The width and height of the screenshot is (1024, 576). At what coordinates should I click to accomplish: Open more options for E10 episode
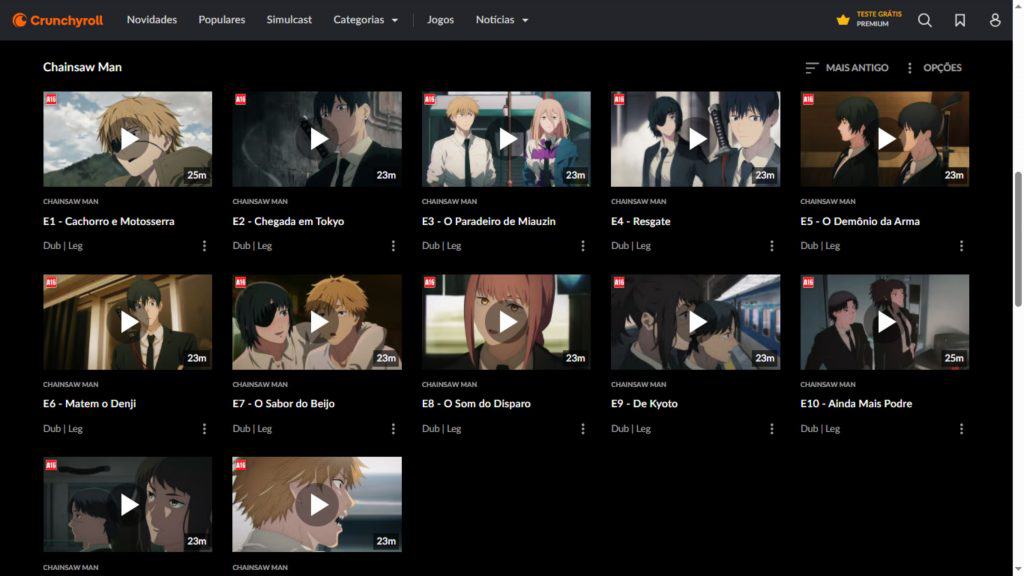(961, 428)
